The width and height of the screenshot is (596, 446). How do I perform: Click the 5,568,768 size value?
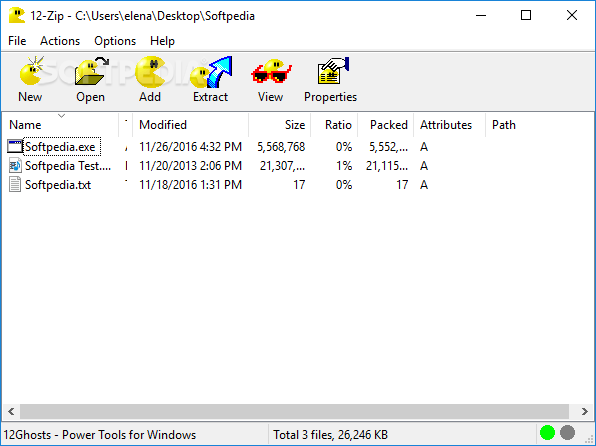(x=281, y=147)
